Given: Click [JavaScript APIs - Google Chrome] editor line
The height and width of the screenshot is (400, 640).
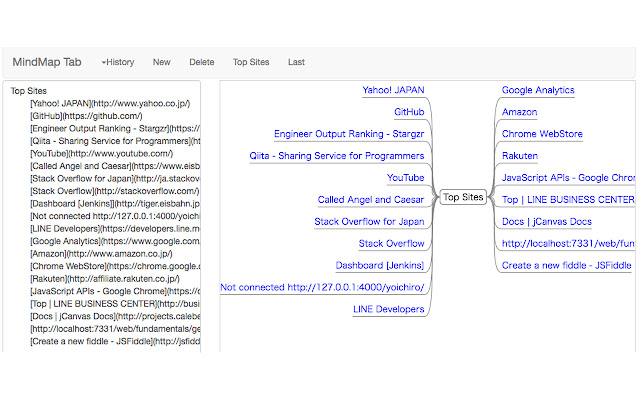Looking at the screenshot, I should point(115,291).
